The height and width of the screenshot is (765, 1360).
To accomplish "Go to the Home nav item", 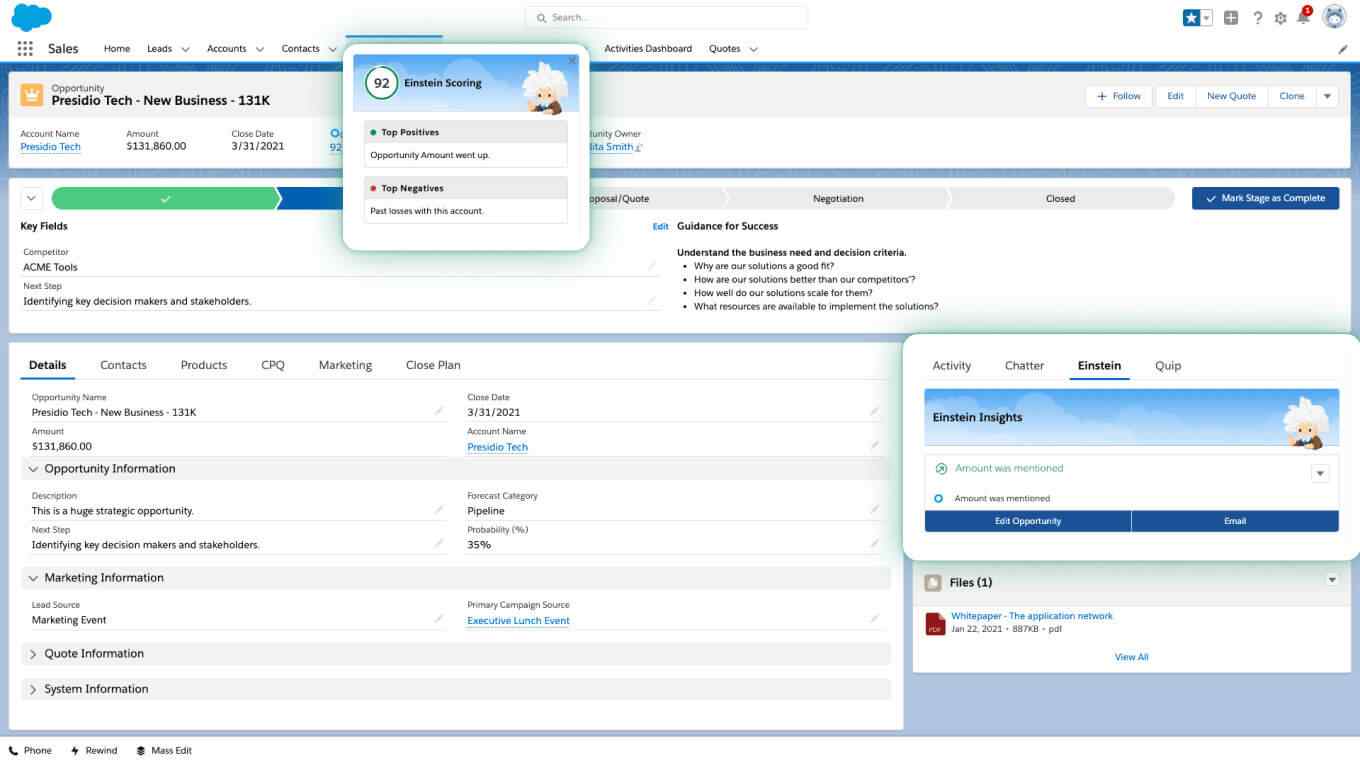I will 117,49.
